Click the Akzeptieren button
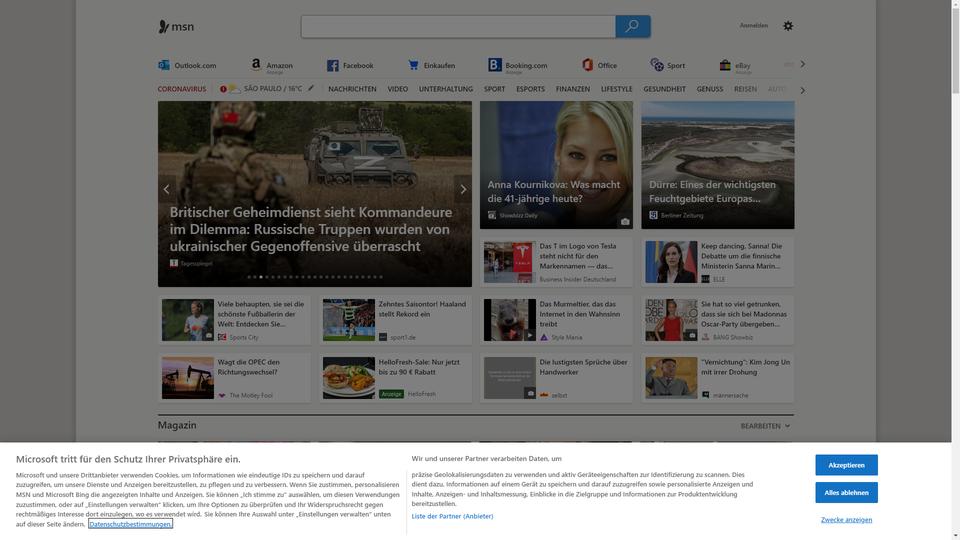Image resolution: width=960 pixels, height=540 pixels. [x=846, y=465]
